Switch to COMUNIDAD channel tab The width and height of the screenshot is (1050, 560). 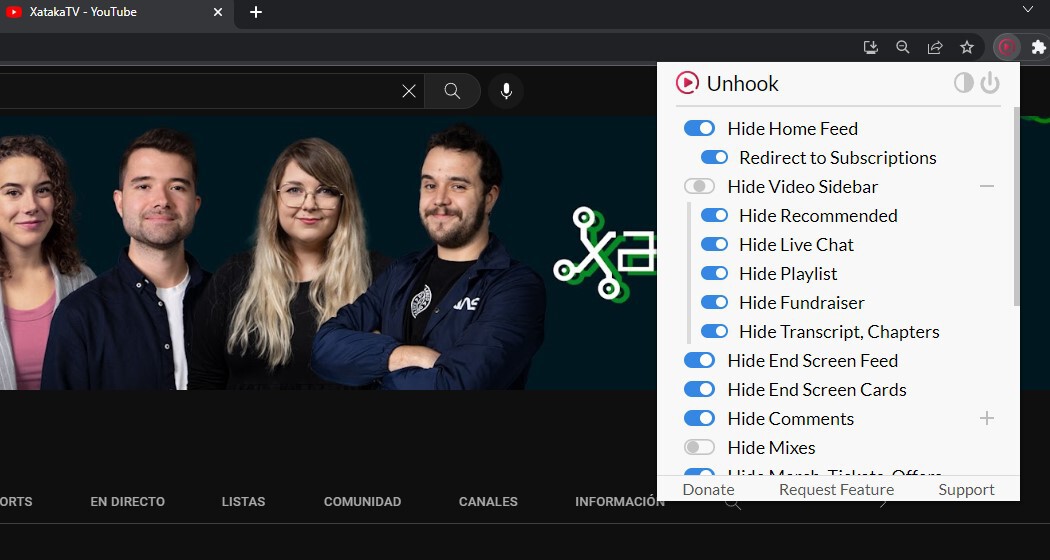point(362,502)
